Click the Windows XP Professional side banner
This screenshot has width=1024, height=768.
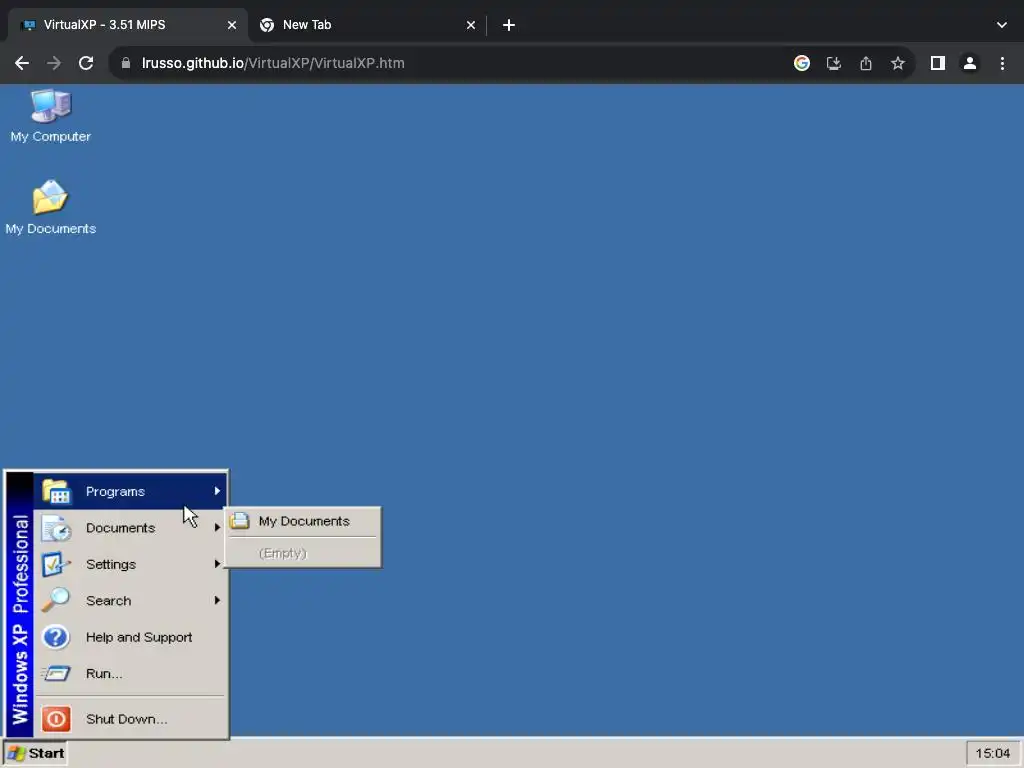tap(20, 605)
